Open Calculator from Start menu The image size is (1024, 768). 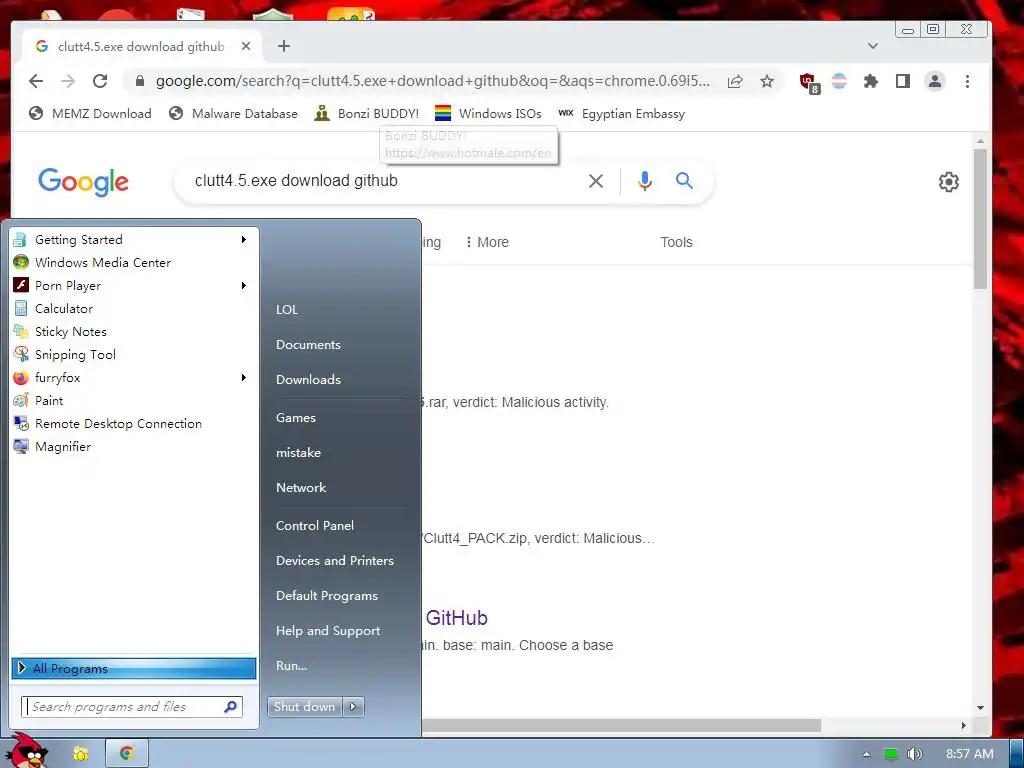133,308
